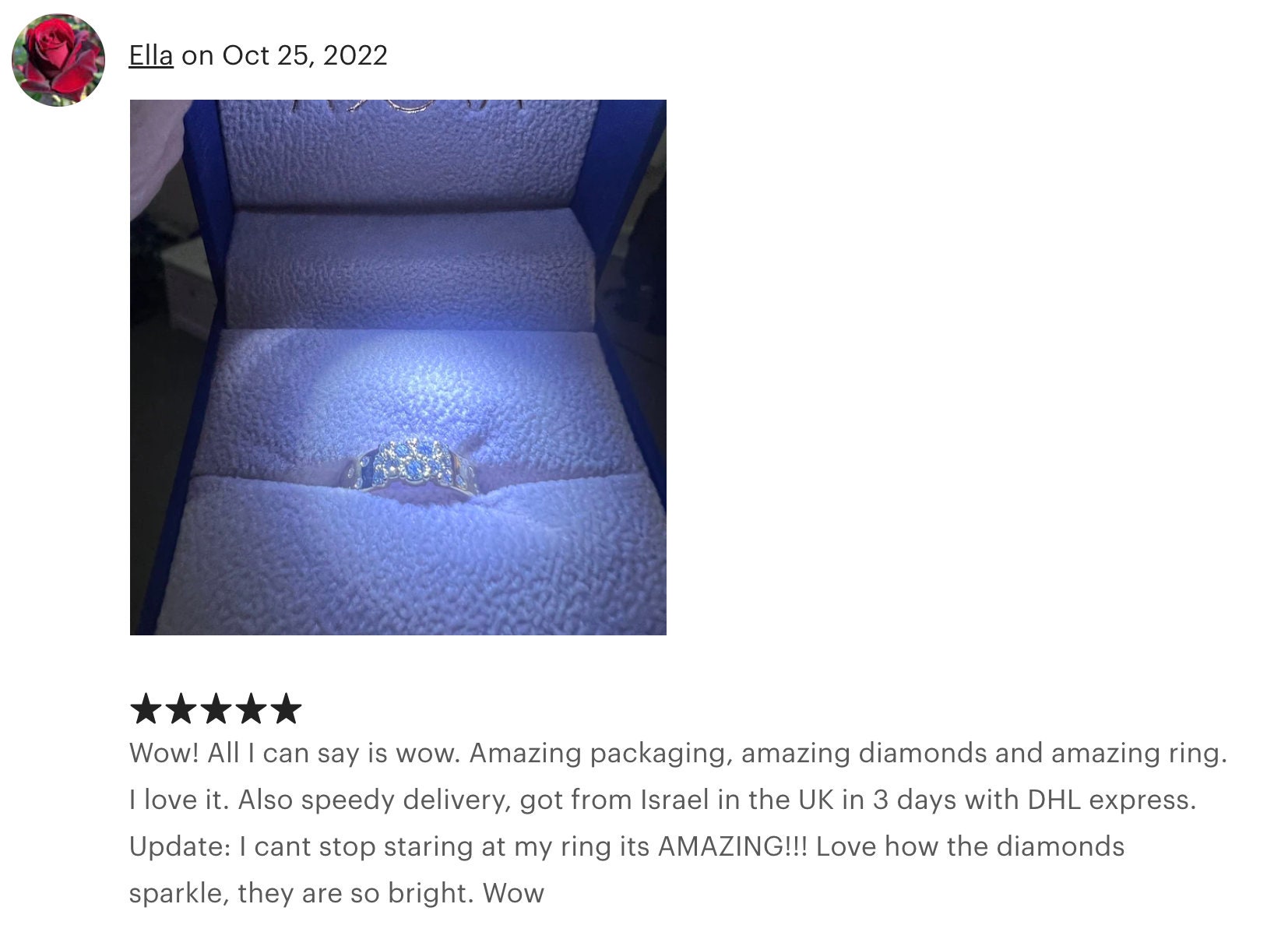Viewport: 1288px width, 925px height.
Task: Click the final "Wow" ending the review
Action: coord(513,893)
